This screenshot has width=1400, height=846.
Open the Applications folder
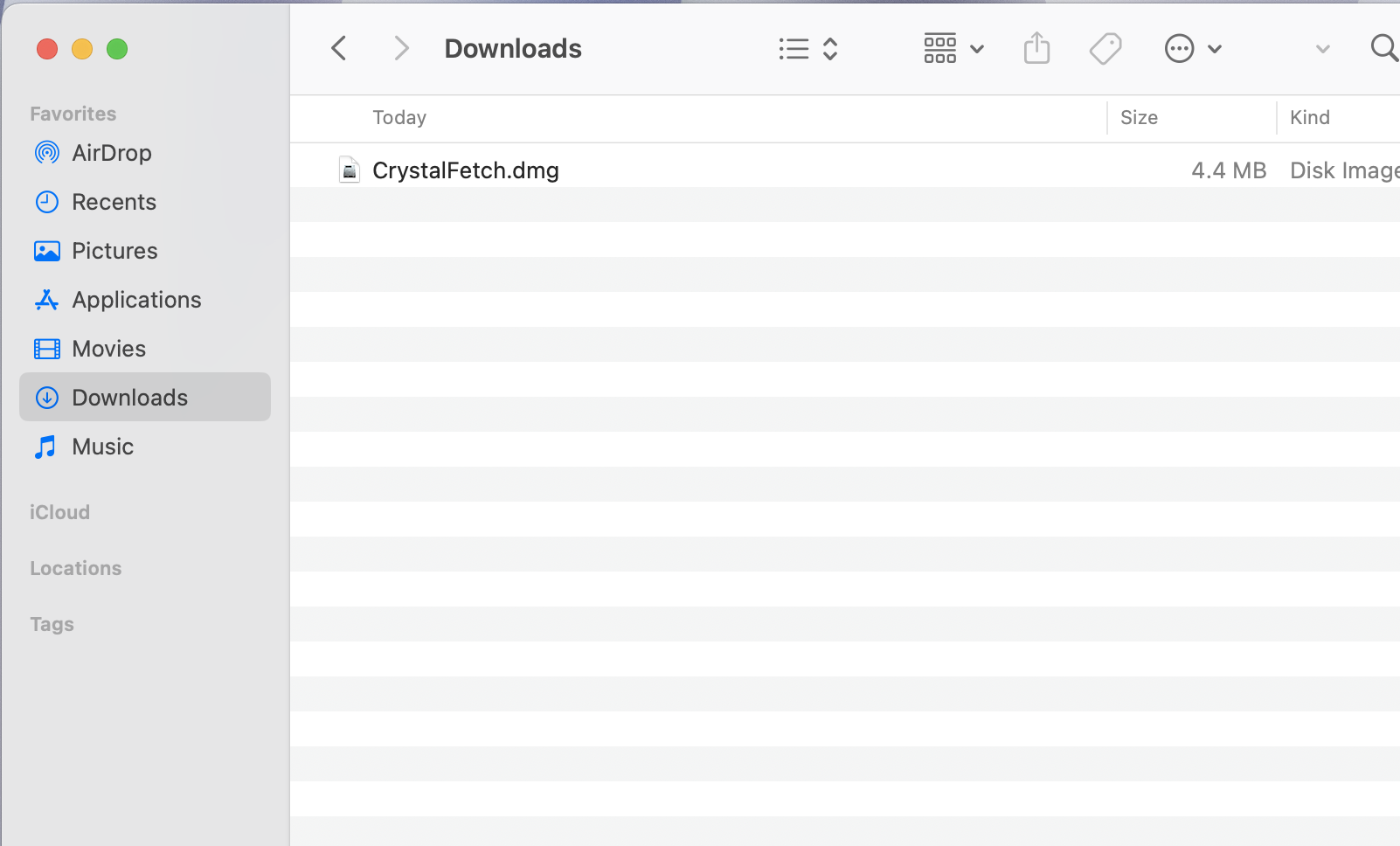(x=135, y=300)
